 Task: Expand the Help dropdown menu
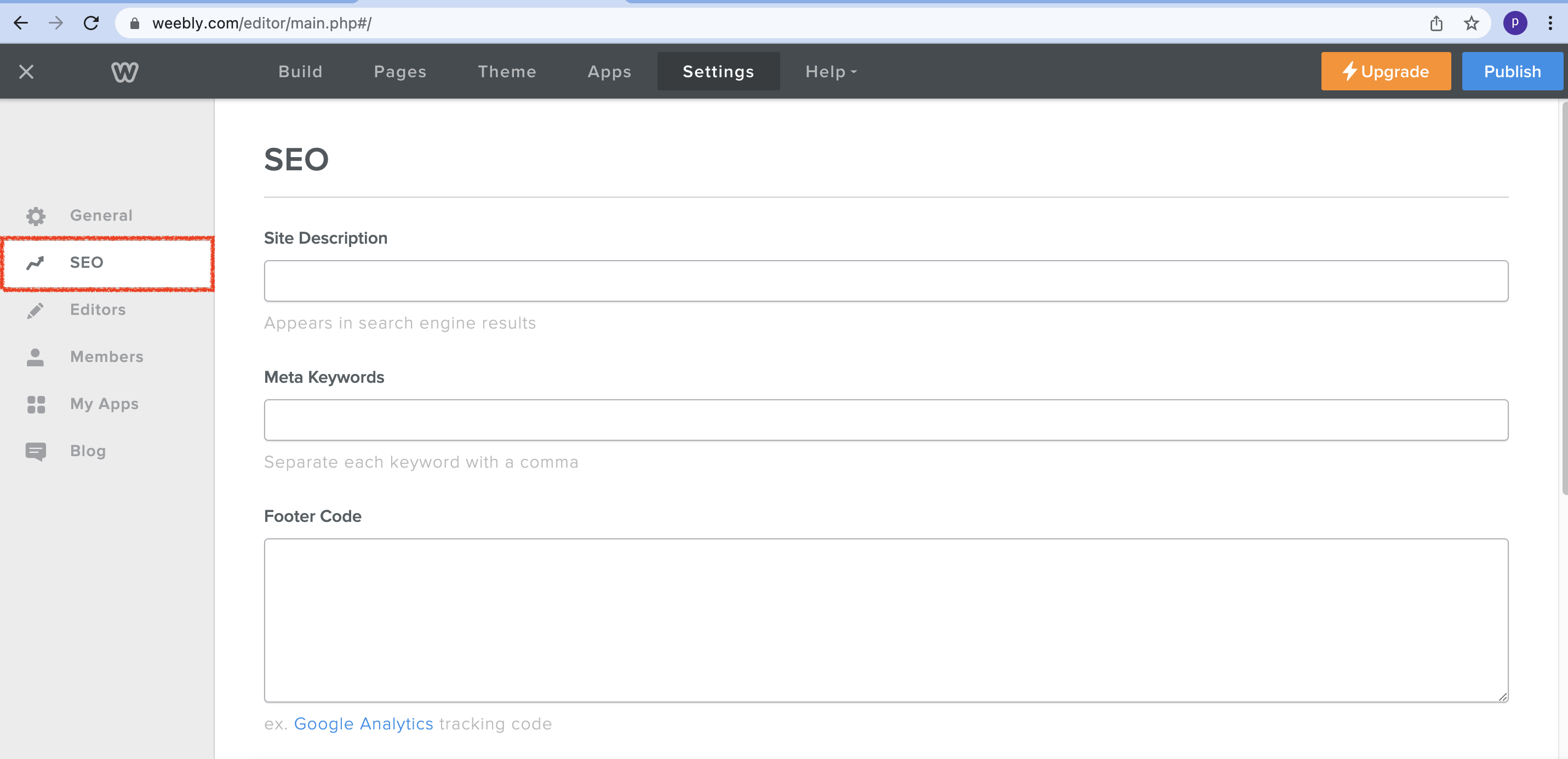831,72
